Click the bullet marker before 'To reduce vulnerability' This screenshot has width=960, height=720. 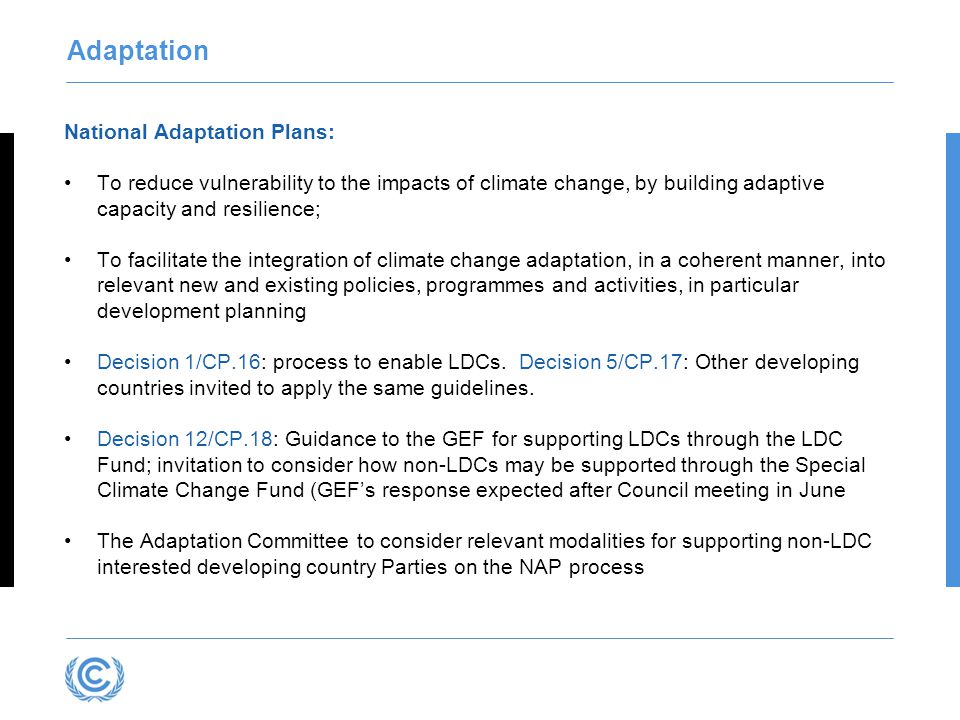point(68,183)
